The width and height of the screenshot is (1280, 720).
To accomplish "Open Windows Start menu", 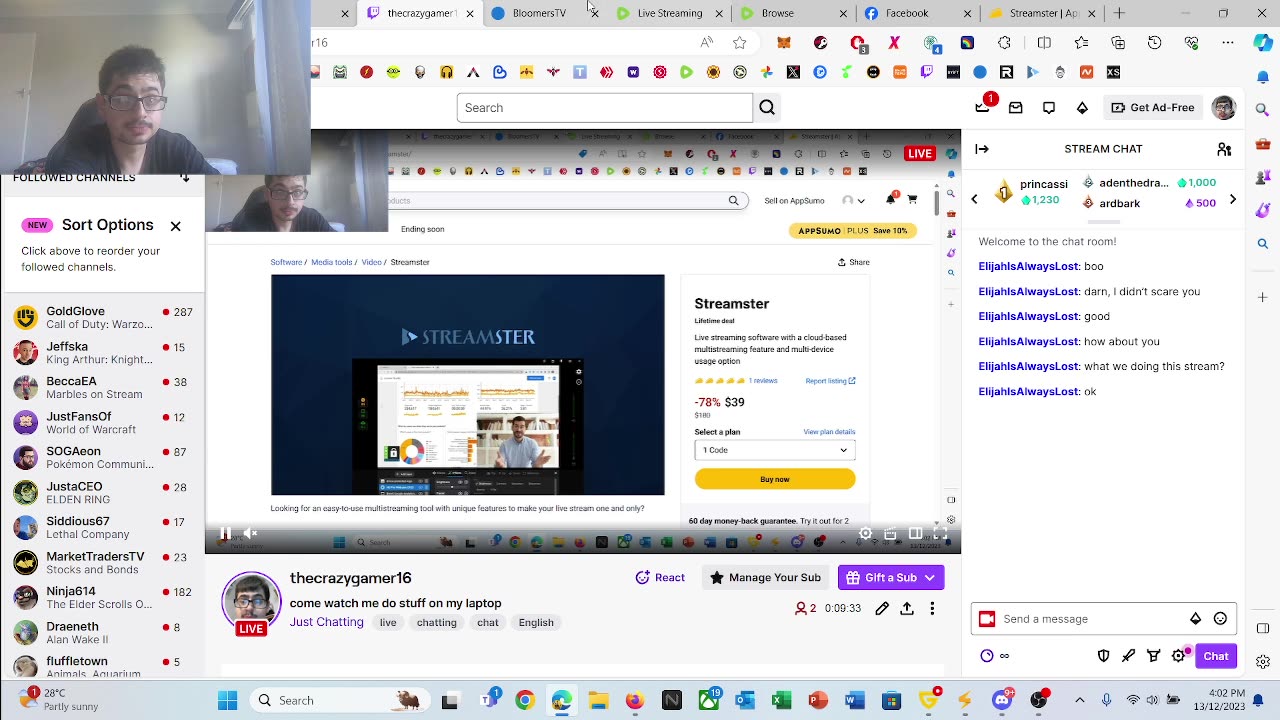I will click(228, 701).
